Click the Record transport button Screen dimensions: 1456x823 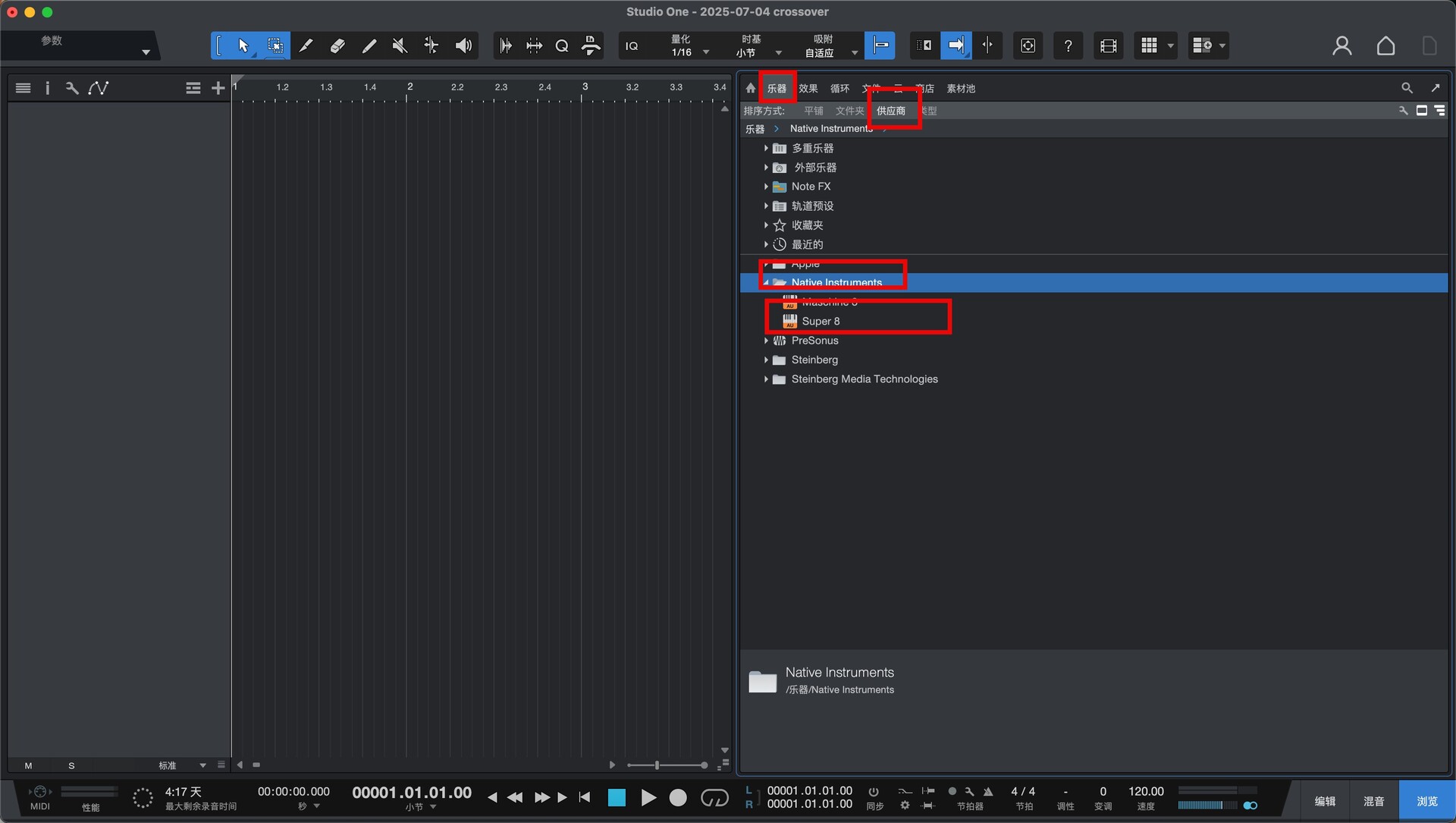pos(678,797)
